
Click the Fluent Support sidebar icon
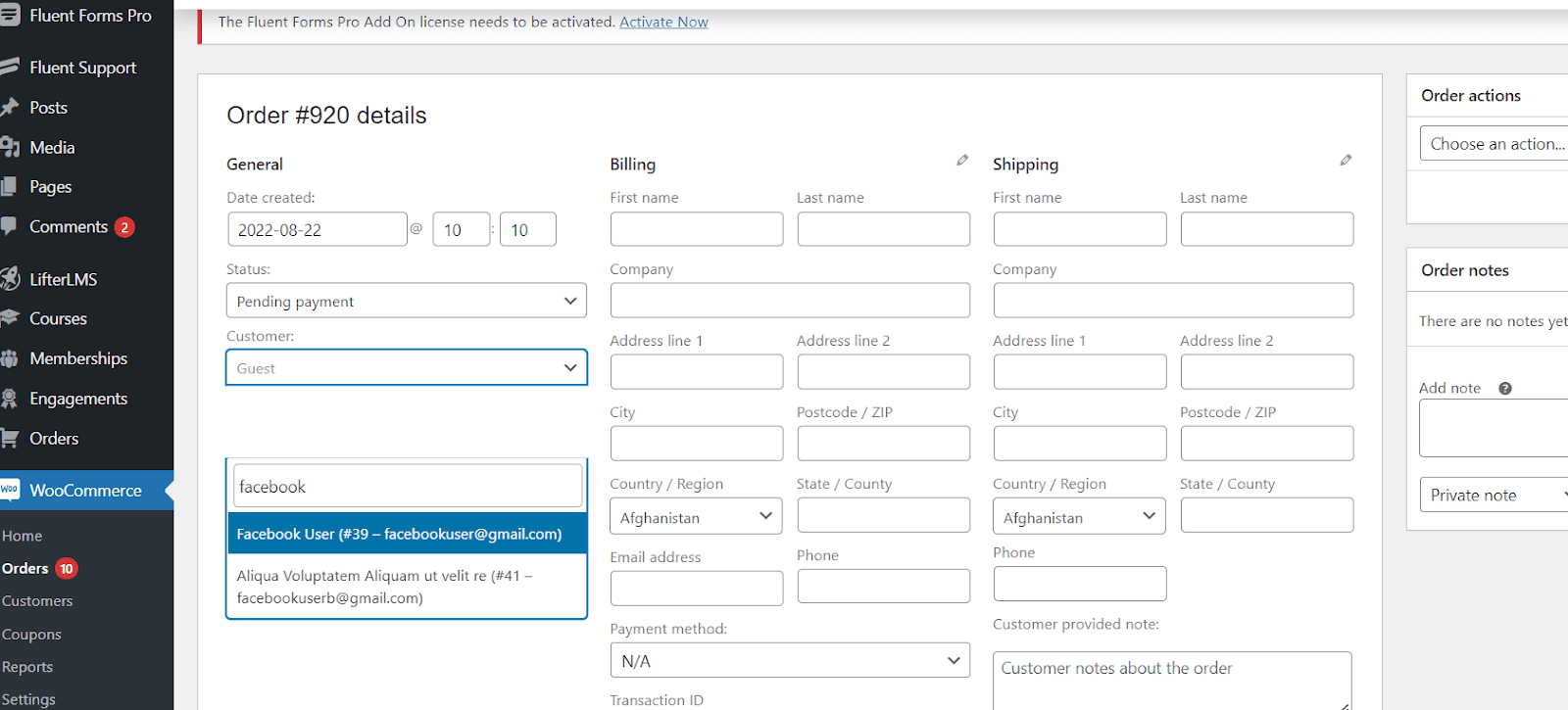coord(10,67)
